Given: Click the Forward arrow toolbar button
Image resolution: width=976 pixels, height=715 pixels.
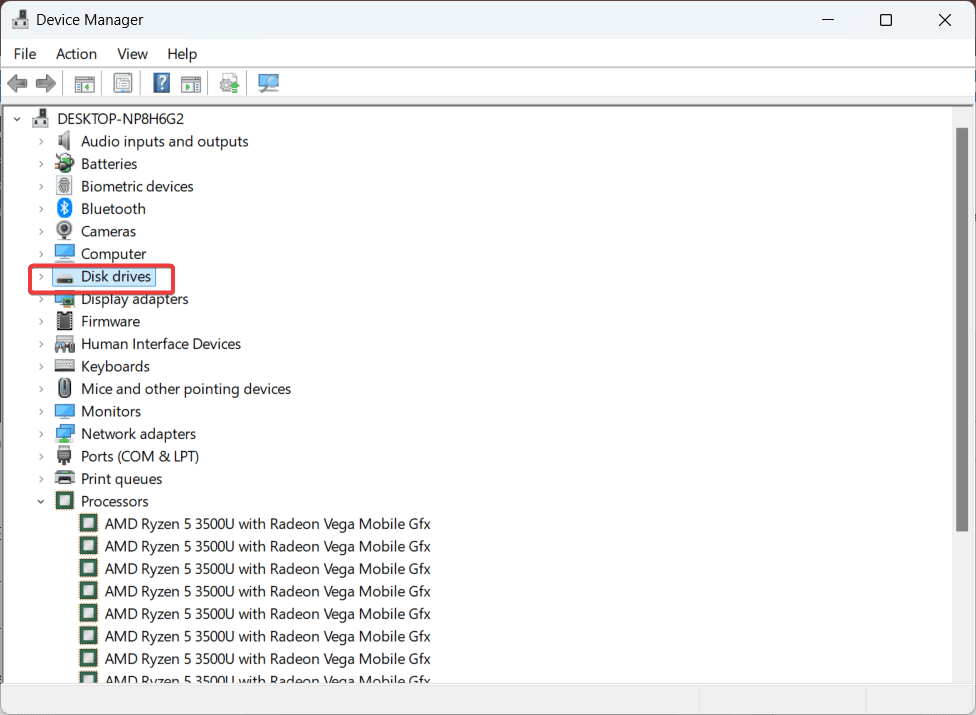Looking at the screenshot, I should point(45,83).
